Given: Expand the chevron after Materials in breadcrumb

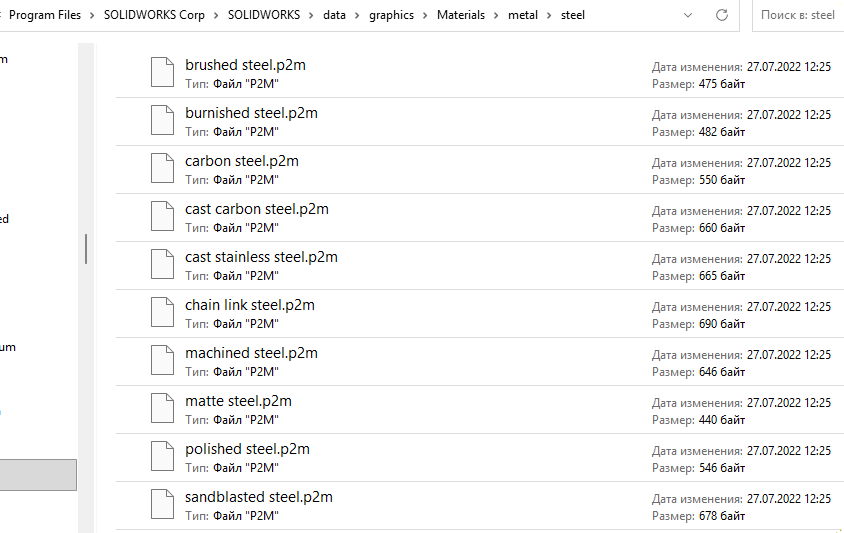Looking at the screenshot, I should tap(496, 16).
